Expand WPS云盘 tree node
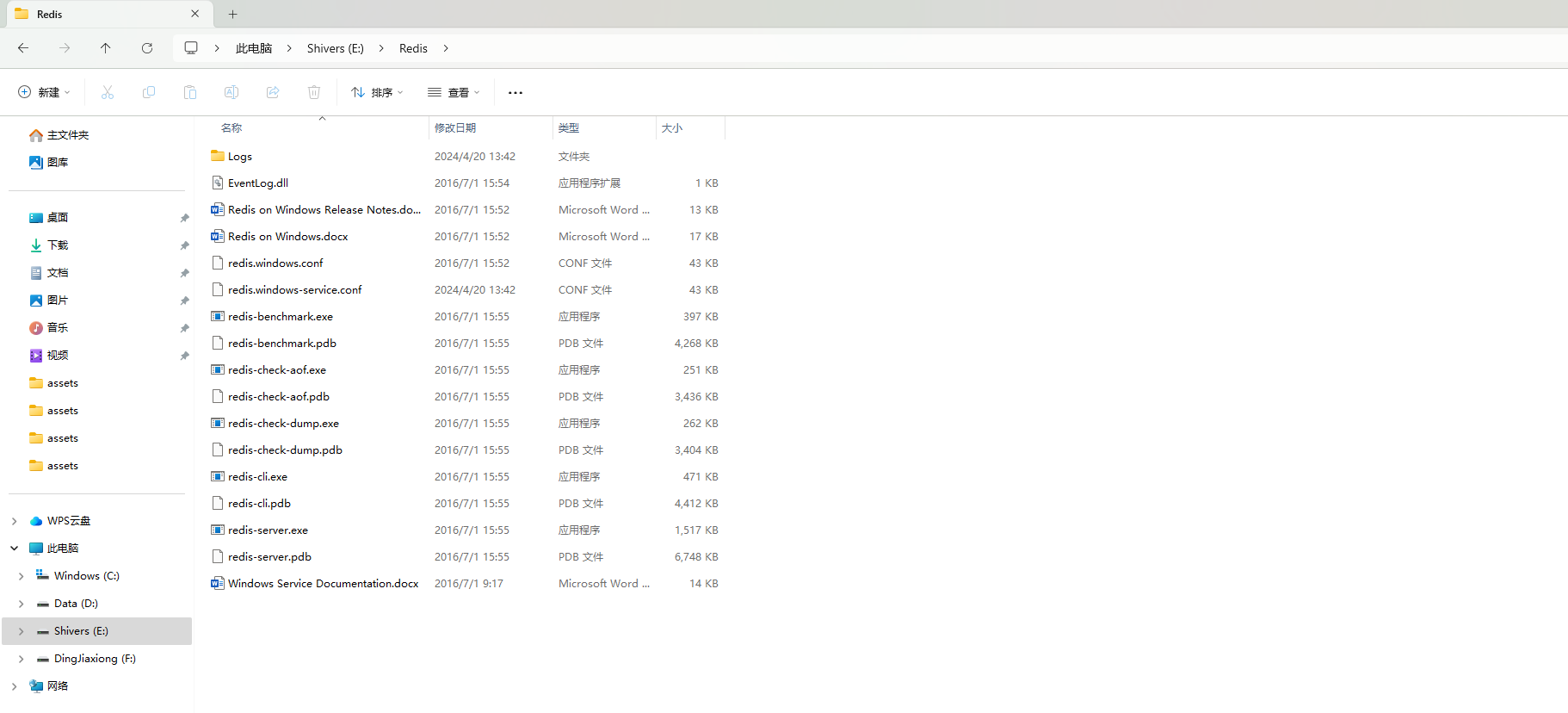 coord(14,521)
